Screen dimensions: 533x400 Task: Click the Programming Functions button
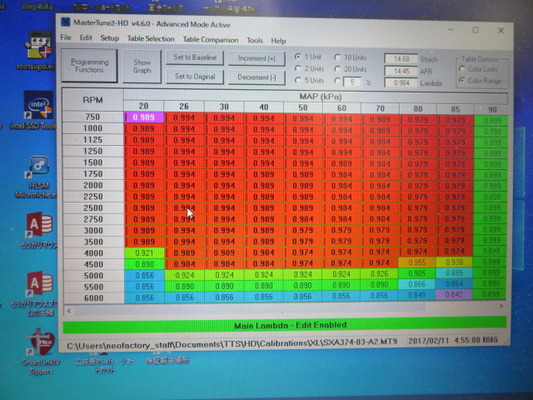(89, 66)
